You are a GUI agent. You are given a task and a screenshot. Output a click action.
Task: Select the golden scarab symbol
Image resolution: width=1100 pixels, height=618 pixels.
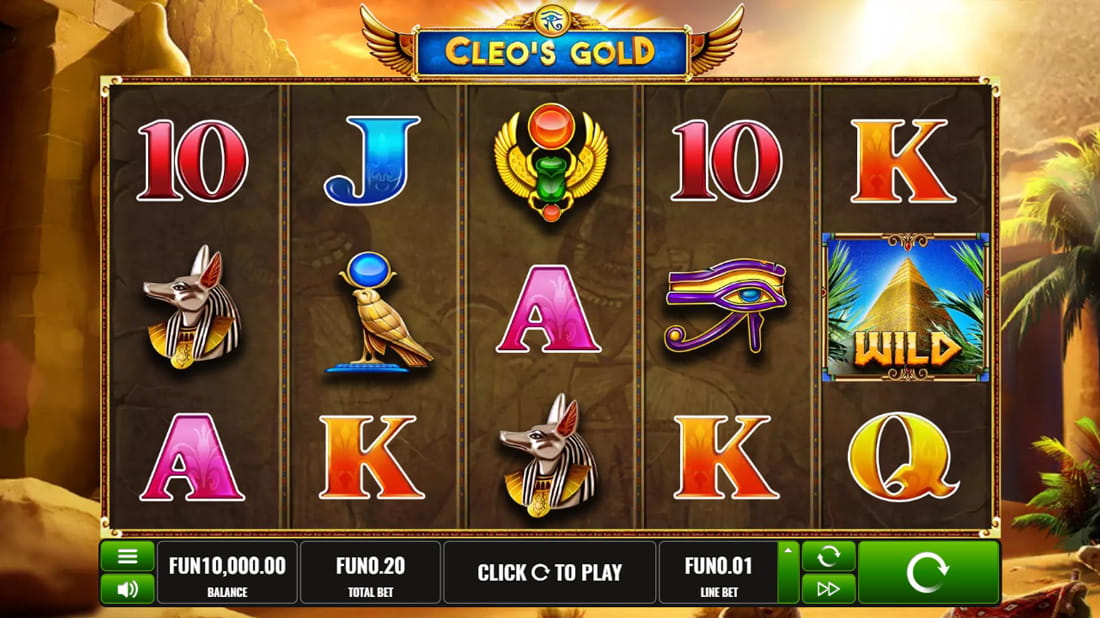pyautogui.click(x=551, y=162)
